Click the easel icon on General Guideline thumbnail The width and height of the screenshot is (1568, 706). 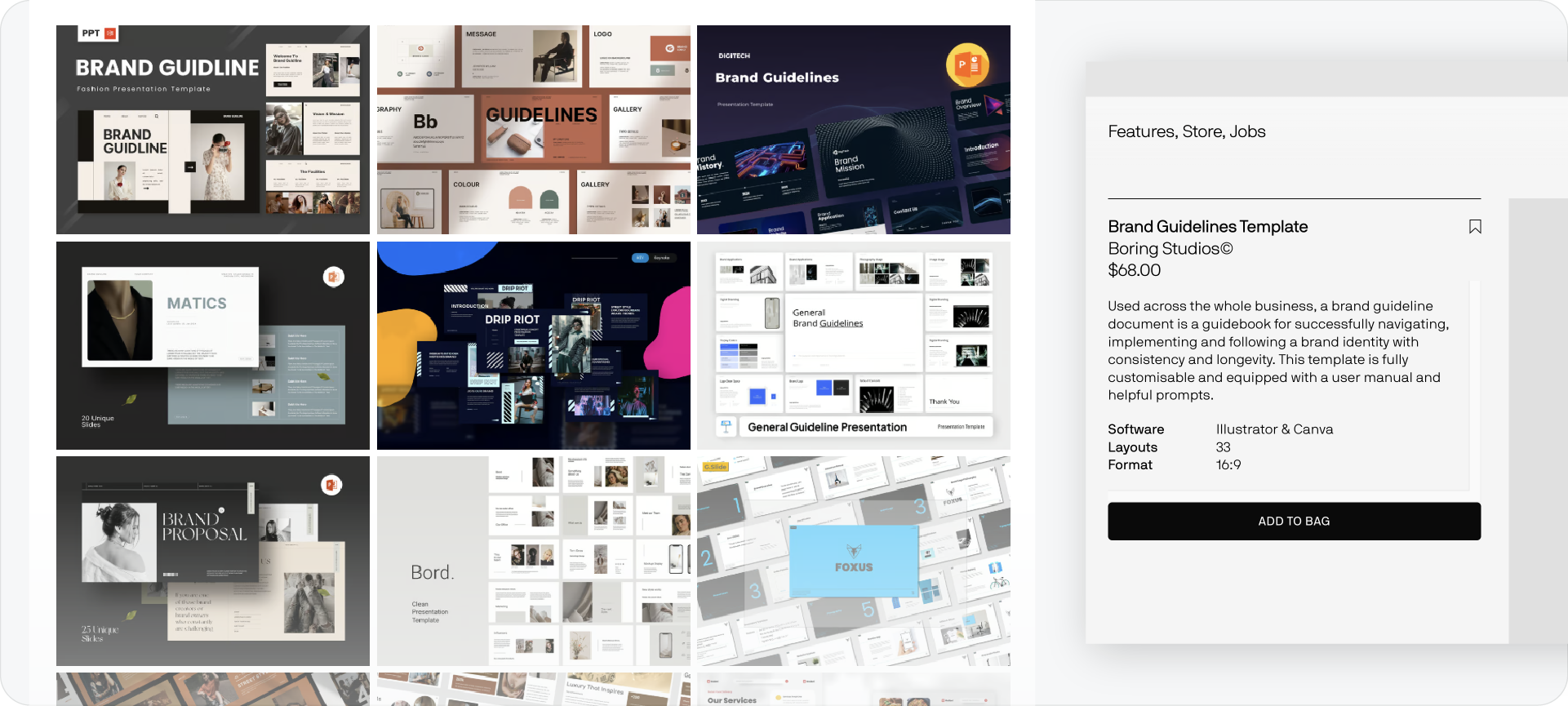(726, 427)
